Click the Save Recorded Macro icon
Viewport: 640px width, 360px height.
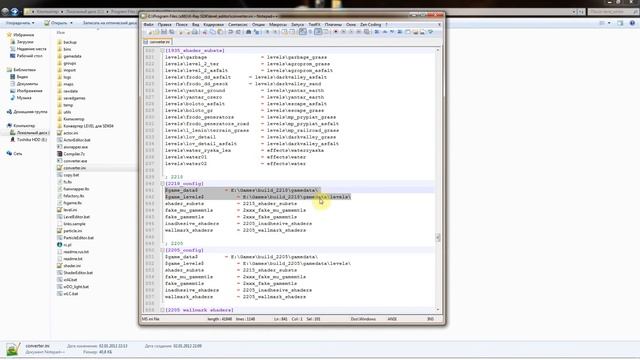pyautogui.click(x=366, y=32)
